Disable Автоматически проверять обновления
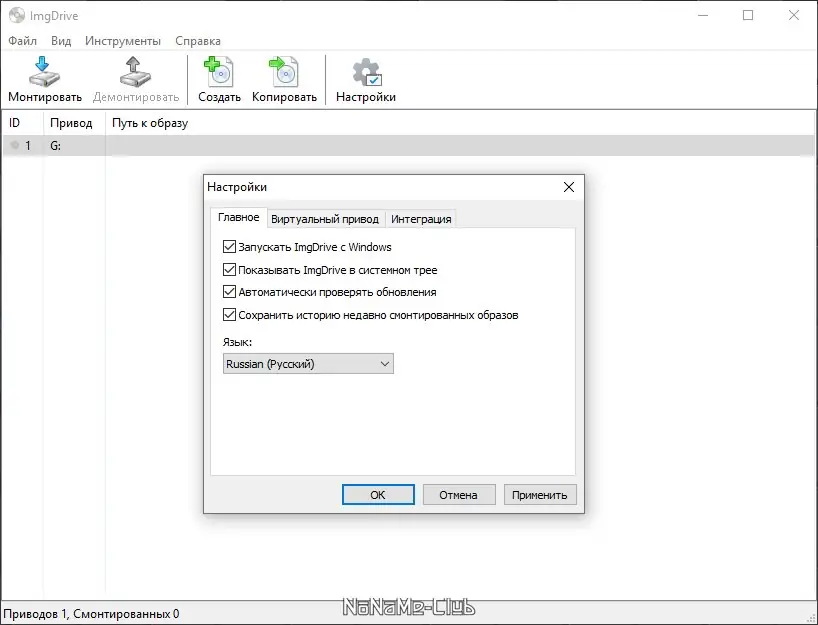 [229, 292]
